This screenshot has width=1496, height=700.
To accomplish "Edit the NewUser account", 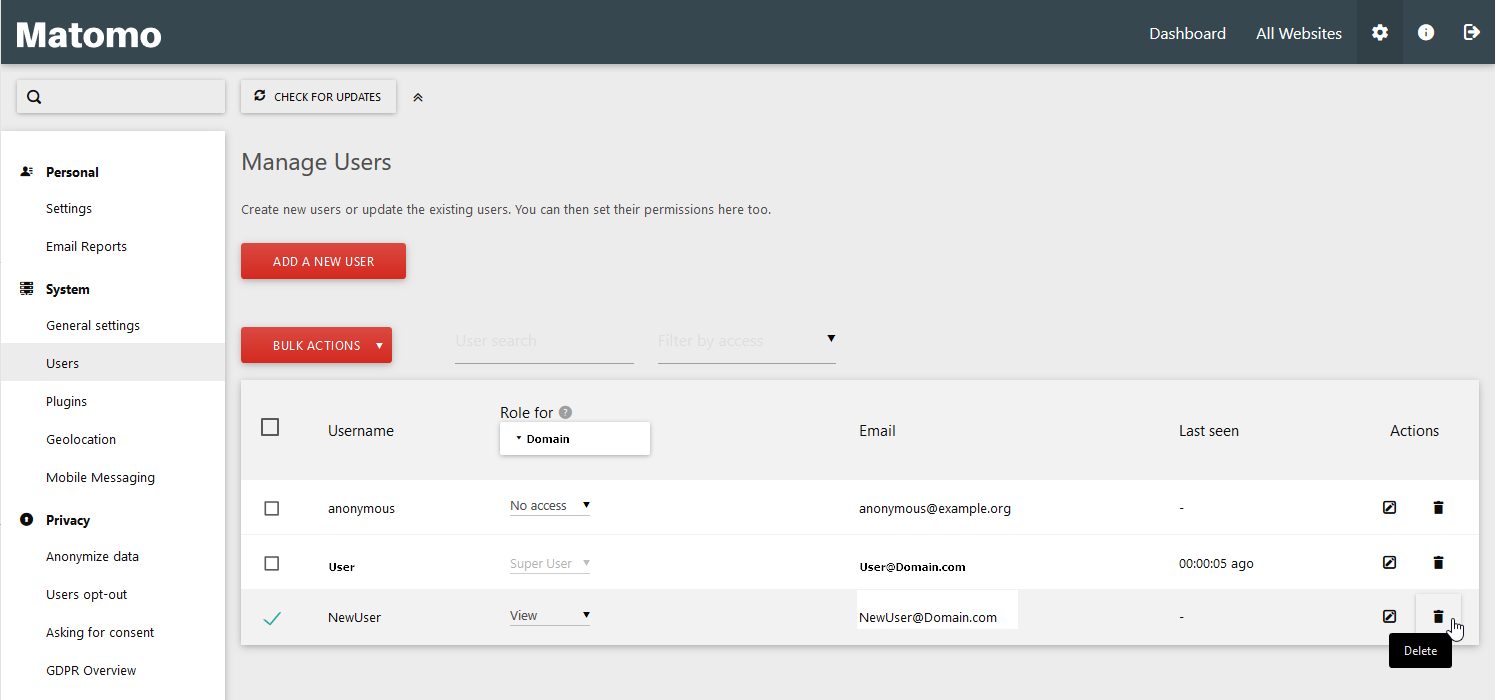I will 1389,616.
